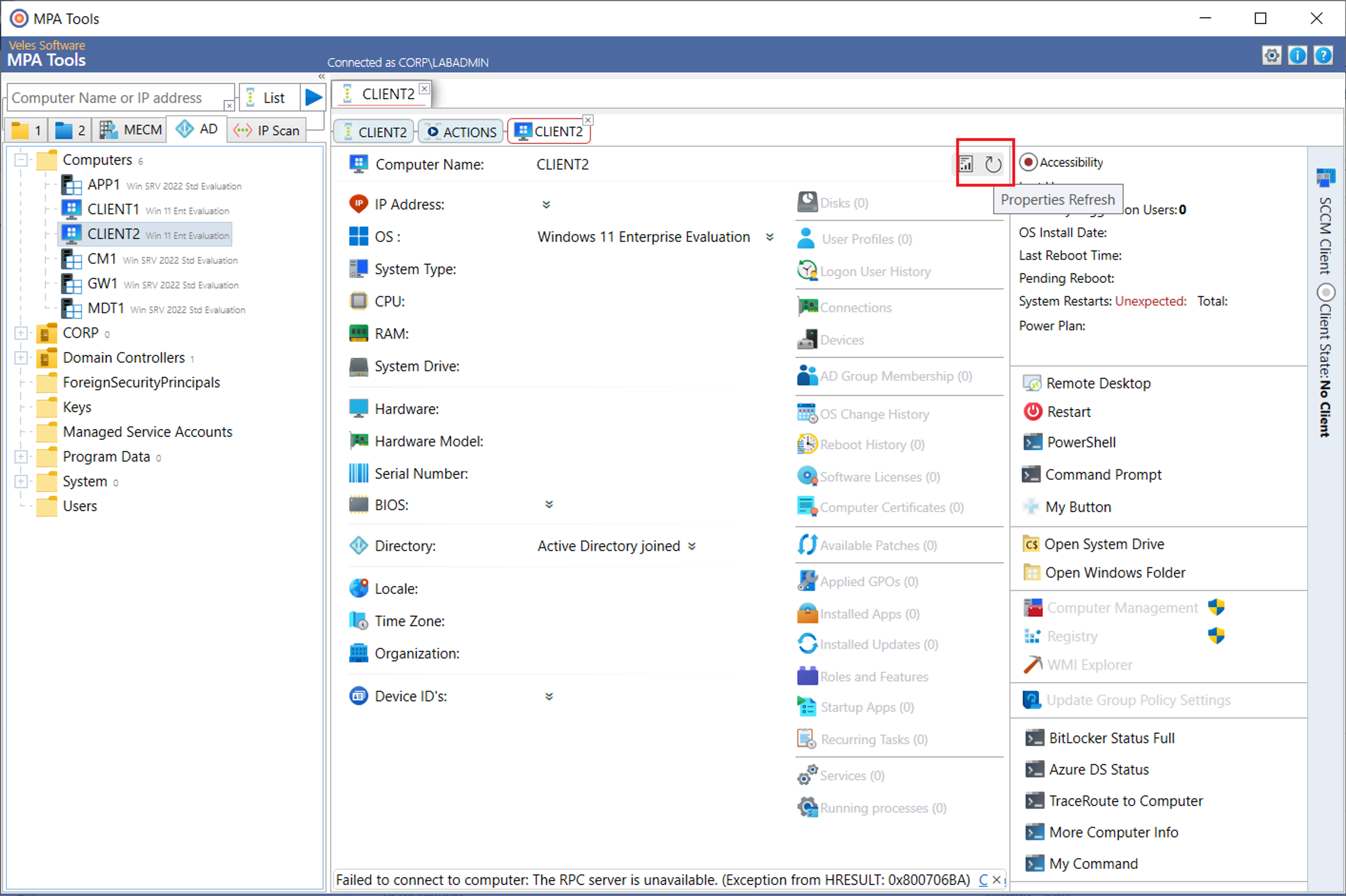
Task: Open the settings gear in the header
Action: (x=1271, y=55)
